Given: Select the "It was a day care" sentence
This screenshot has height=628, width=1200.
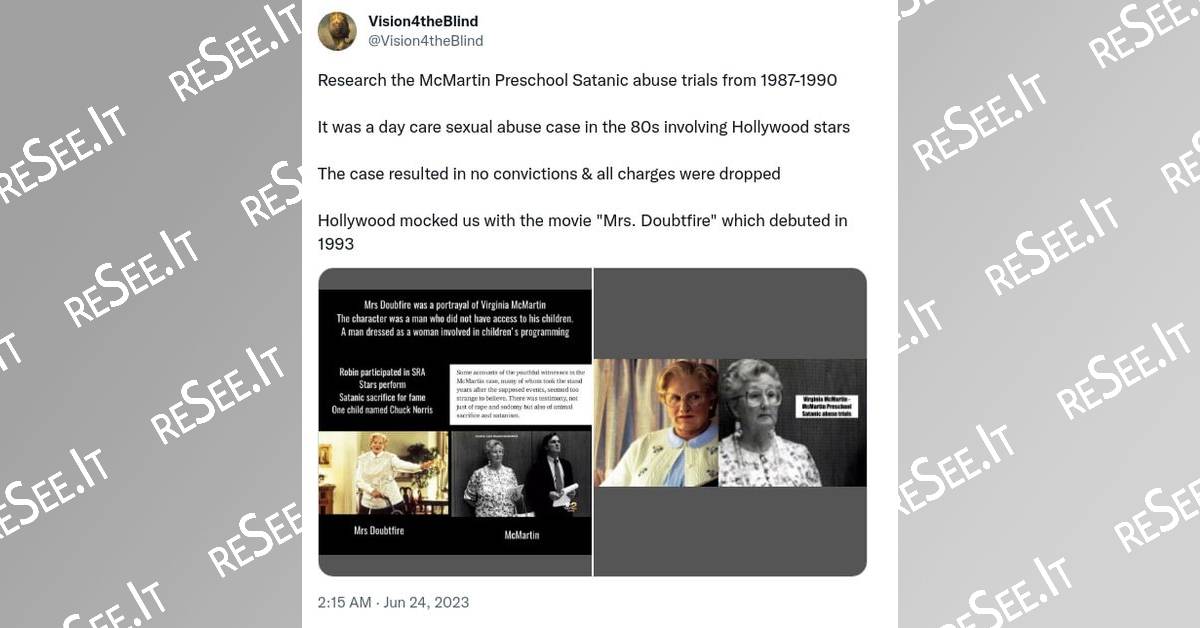Looking at the screenshot, I should (584, 127).
